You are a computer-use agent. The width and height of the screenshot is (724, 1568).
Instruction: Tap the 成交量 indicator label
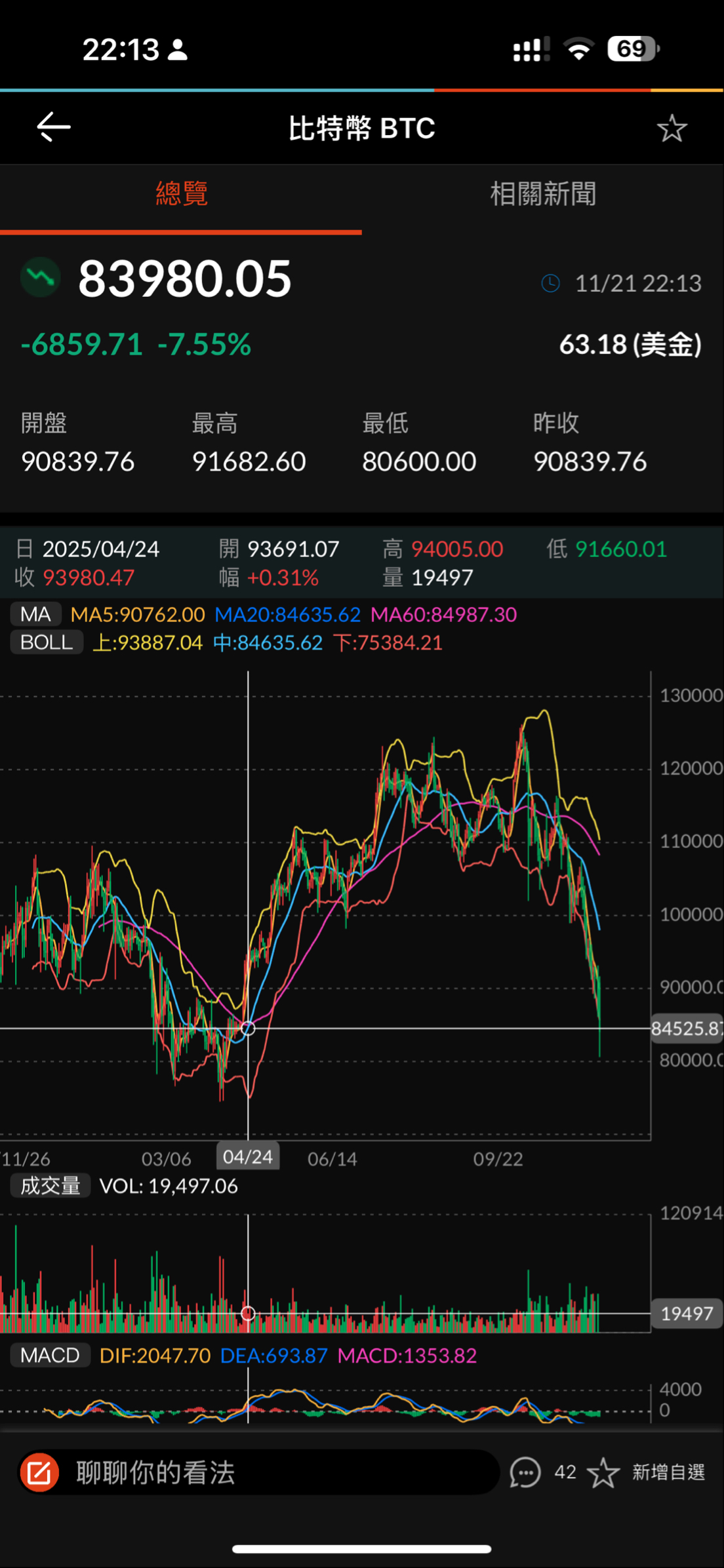click(50, 1186)
